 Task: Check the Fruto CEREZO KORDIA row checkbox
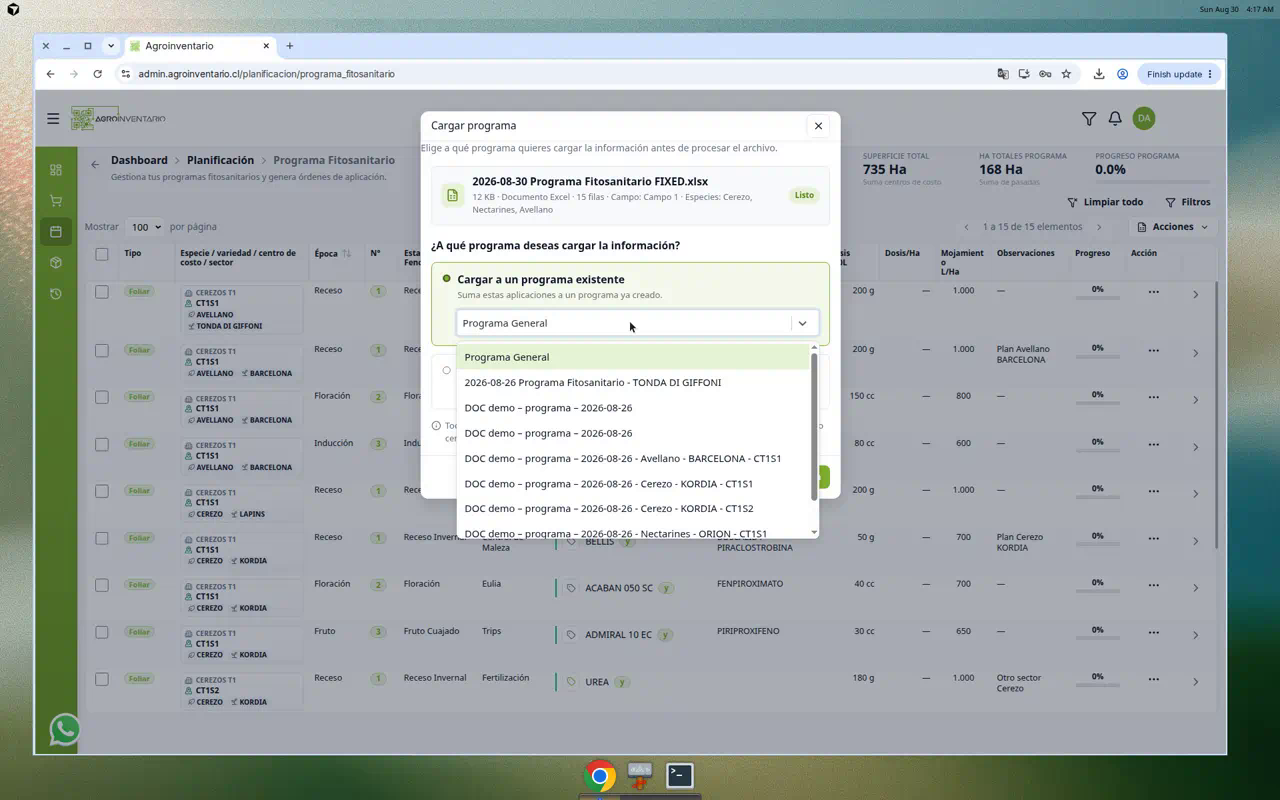102,632
